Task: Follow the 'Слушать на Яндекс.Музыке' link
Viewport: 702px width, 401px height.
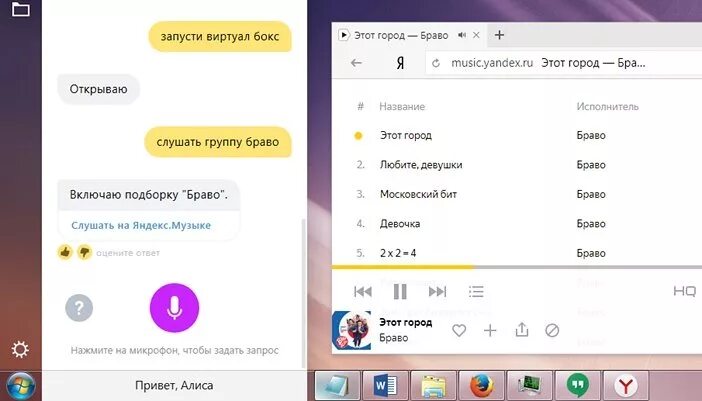Action: (x=141, y=225)
